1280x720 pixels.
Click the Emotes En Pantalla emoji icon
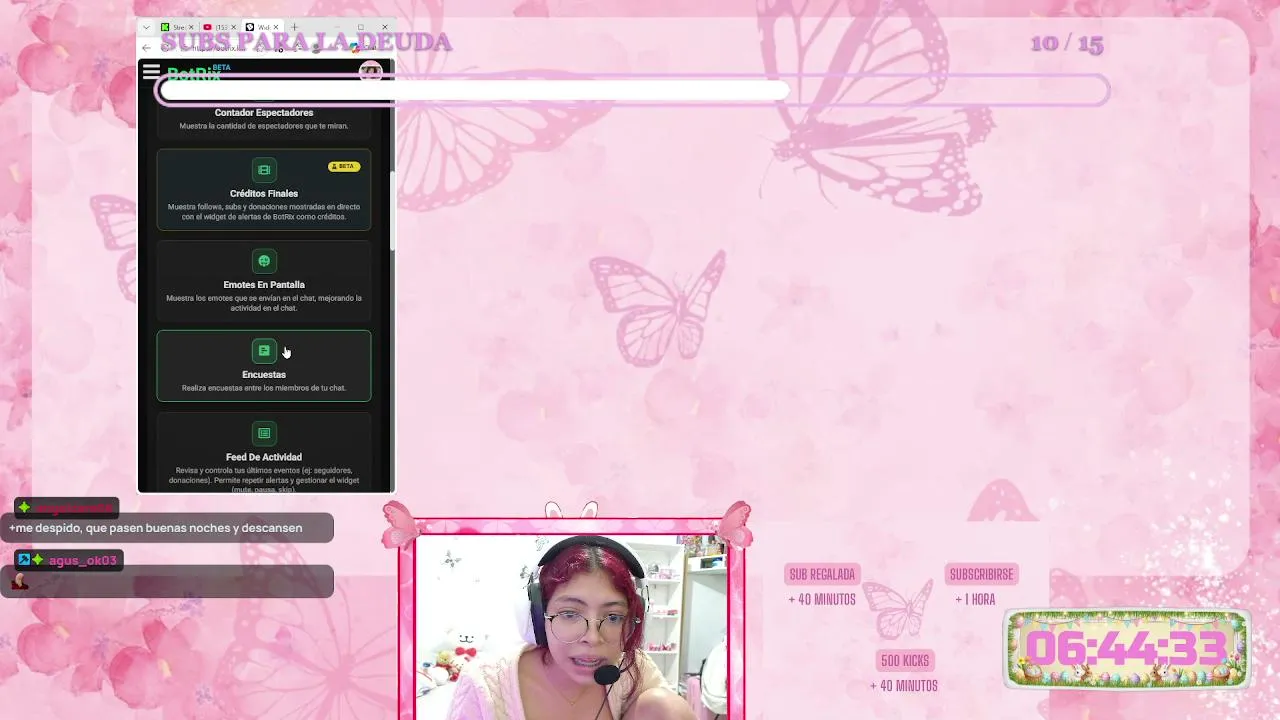click(x=264, y=261)
